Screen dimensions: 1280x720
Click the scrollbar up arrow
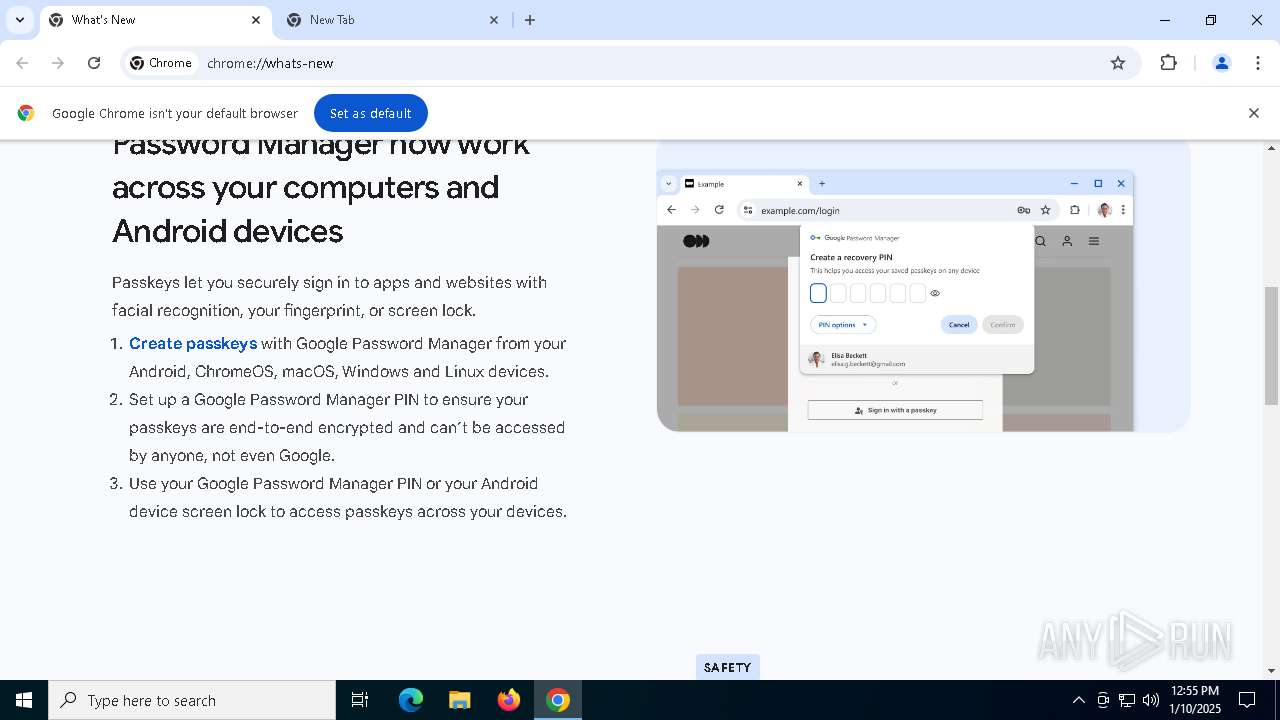point(1272,148)
